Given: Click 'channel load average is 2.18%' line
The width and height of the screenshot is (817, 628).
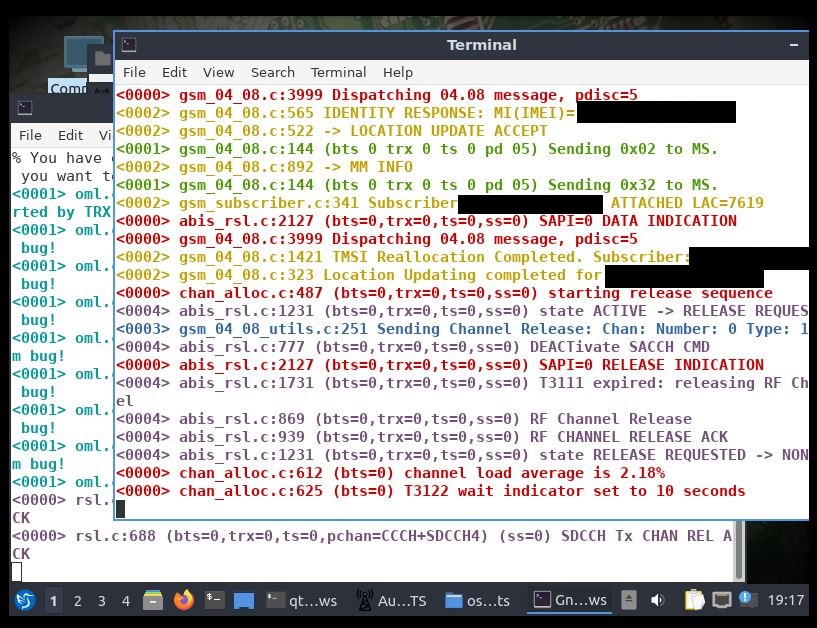Looking at the screenshot, I should click(x=390, y=473).
